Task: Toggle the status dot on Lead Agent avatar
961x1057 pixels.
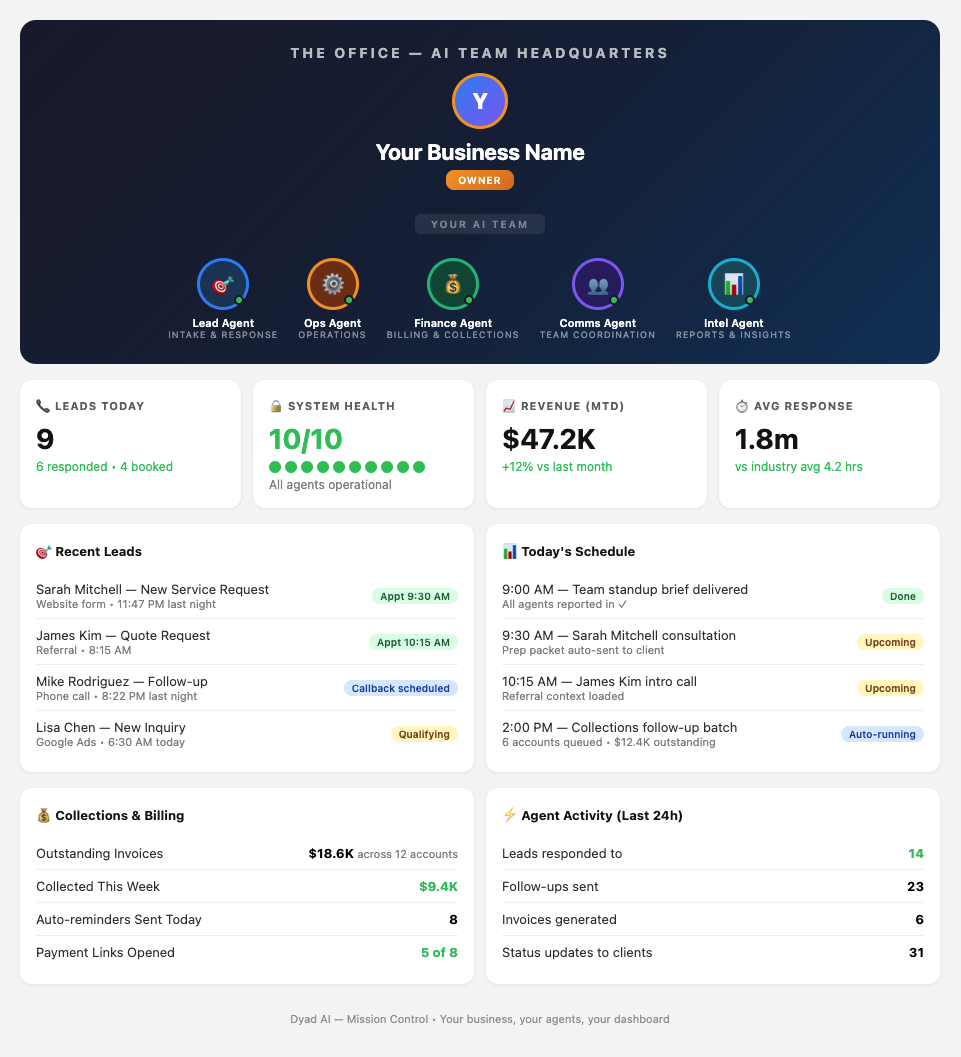Action: [240, 299]
